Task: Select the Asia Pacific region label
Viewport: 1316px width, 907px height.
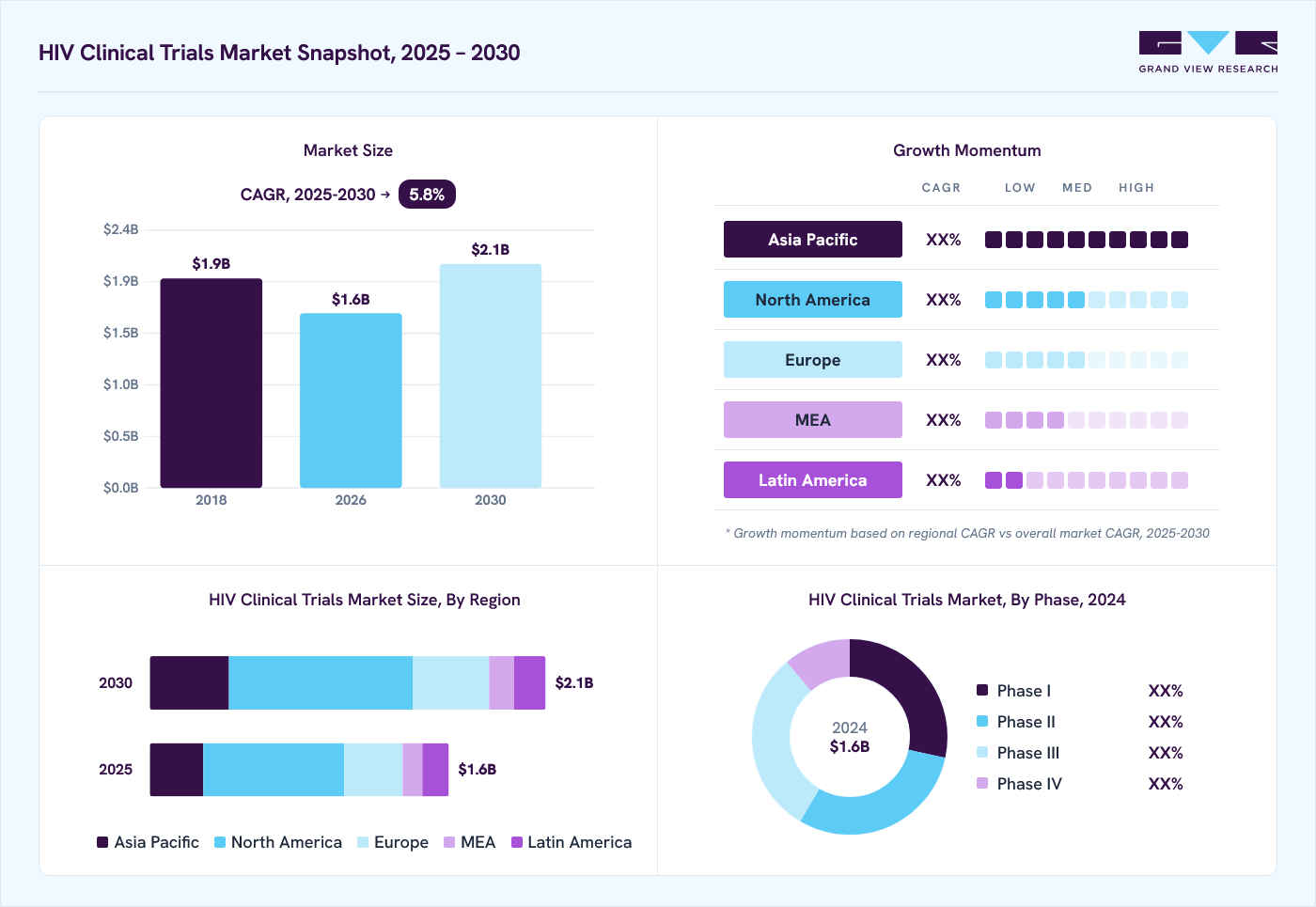Action: pos(813,240)
